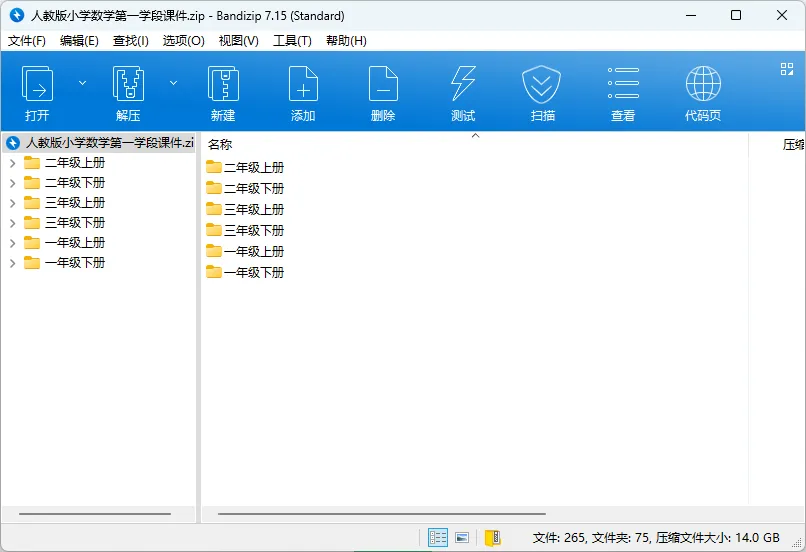The width and height of the screenshot is (806, 552).
Task: Click the tree panel horizontal scrollbar
Action: 95,513
